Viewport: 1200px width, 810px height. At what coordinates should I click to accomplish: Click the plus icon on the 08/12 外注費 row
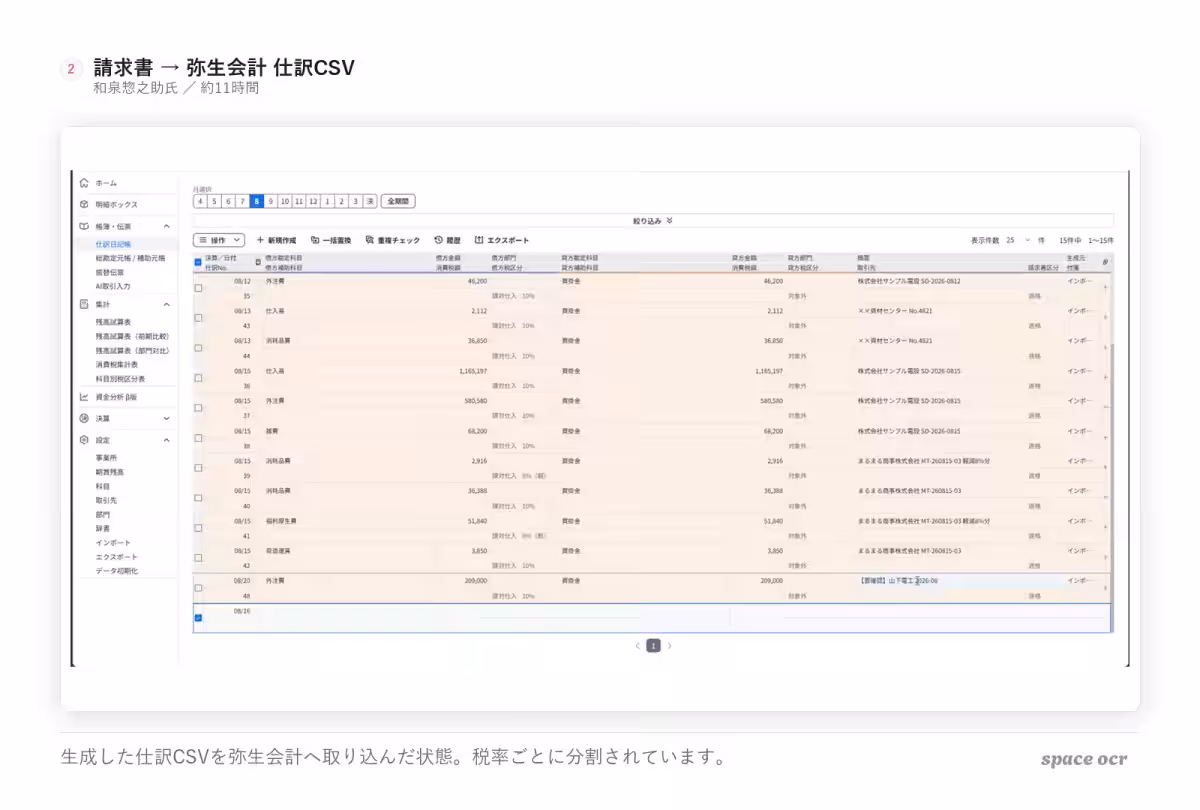[x=1105, y=288]
